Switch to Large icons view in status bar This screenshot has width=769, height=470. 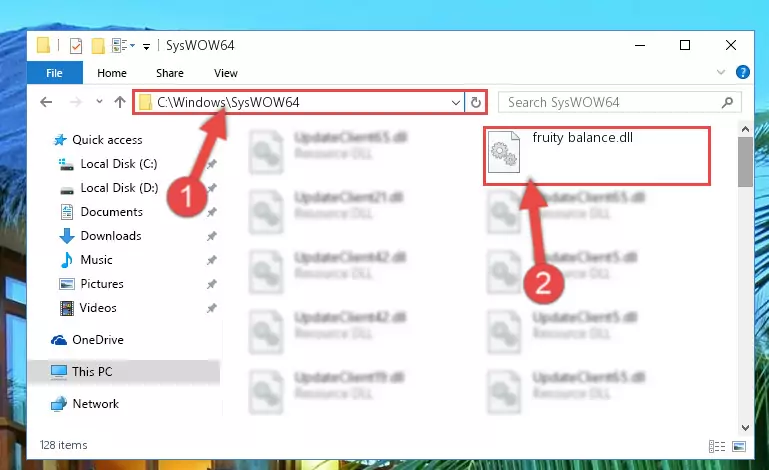pyautogui.click(x=739, y=446)
